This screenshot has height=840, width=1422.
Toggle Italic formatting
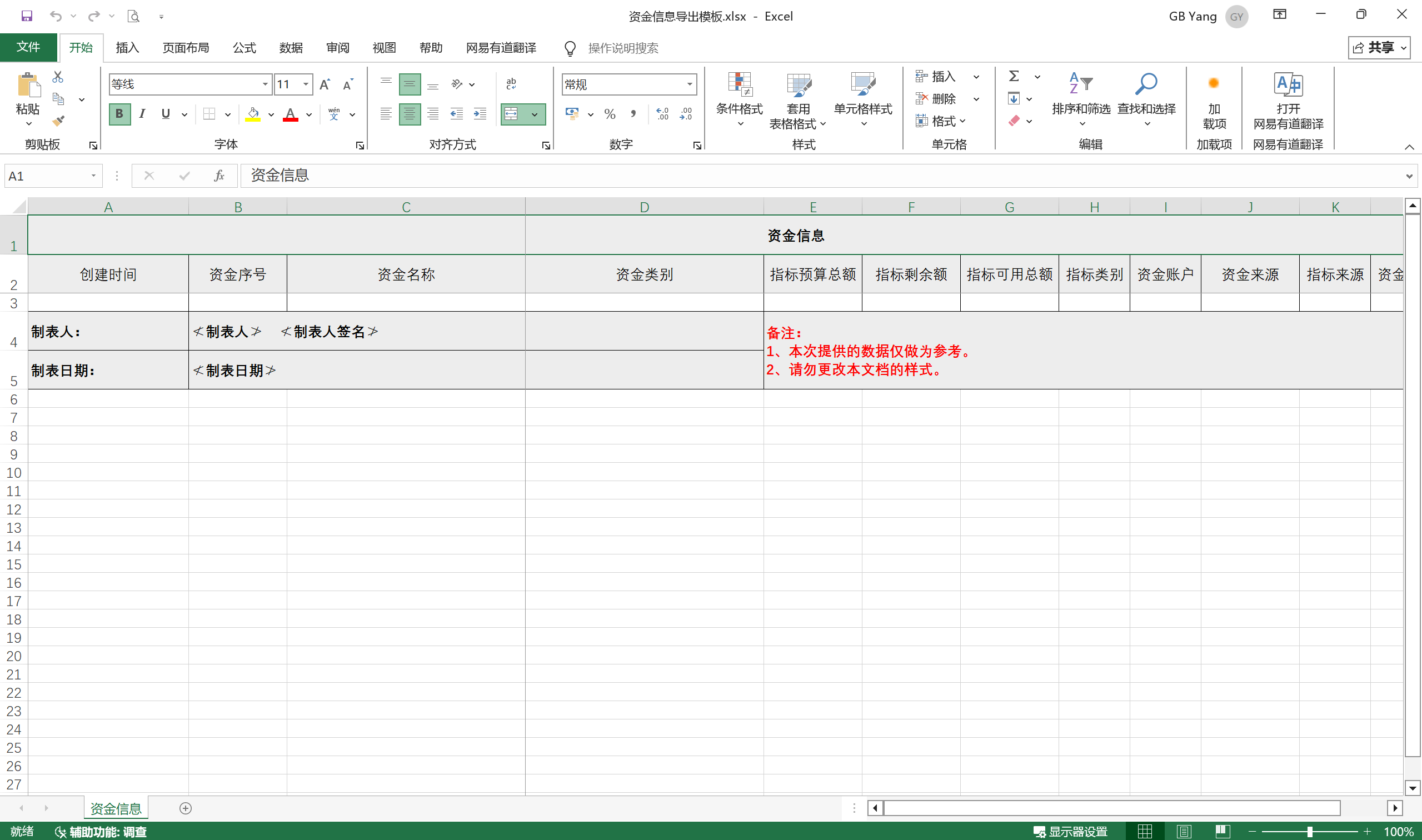point(143,114)
